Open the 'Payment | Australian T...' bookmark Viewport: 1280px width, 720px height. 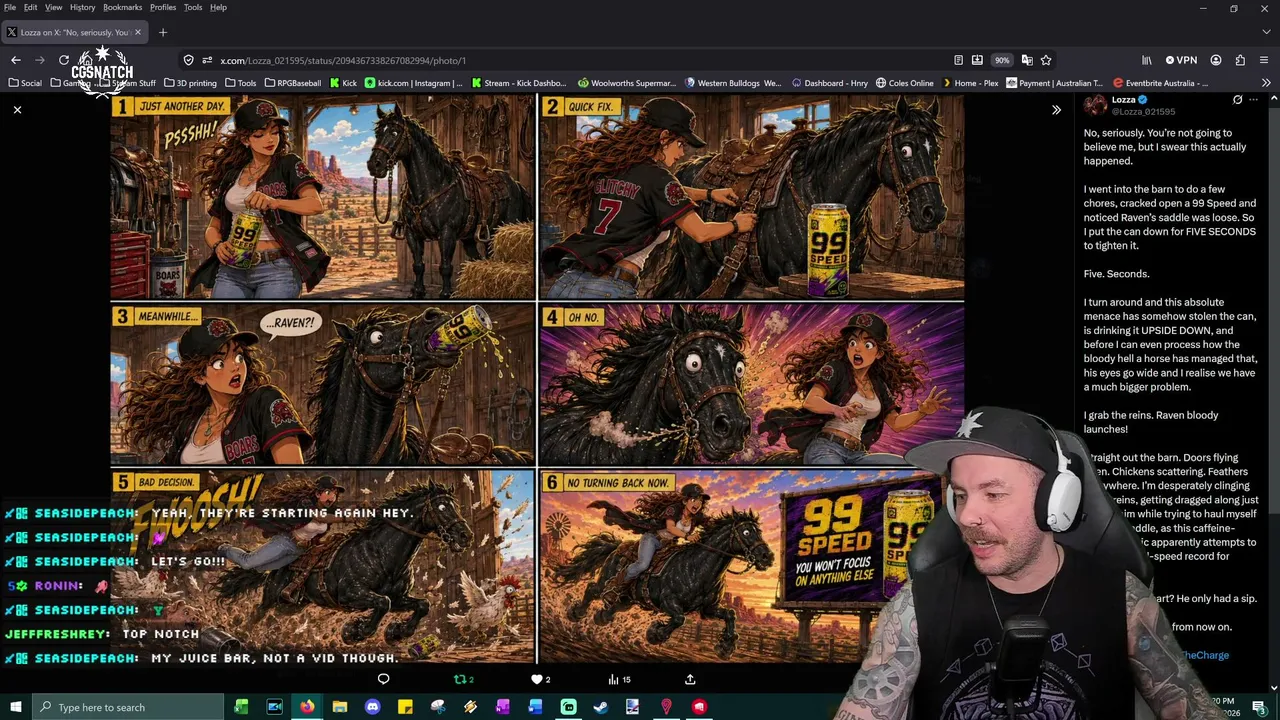click(1054, 83)
